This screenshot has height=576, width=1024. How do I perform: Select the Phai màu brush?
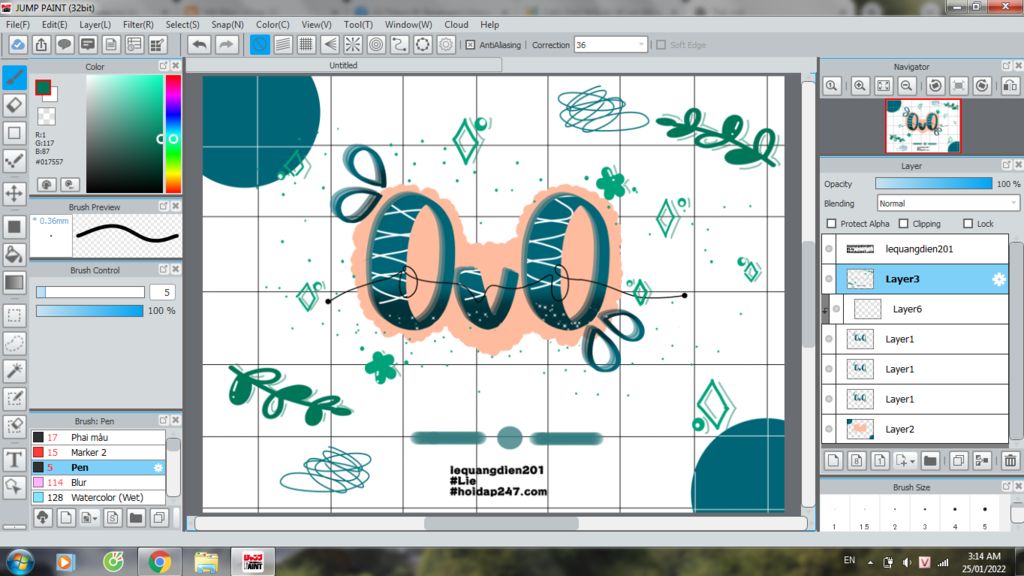[x=98, y=437]
